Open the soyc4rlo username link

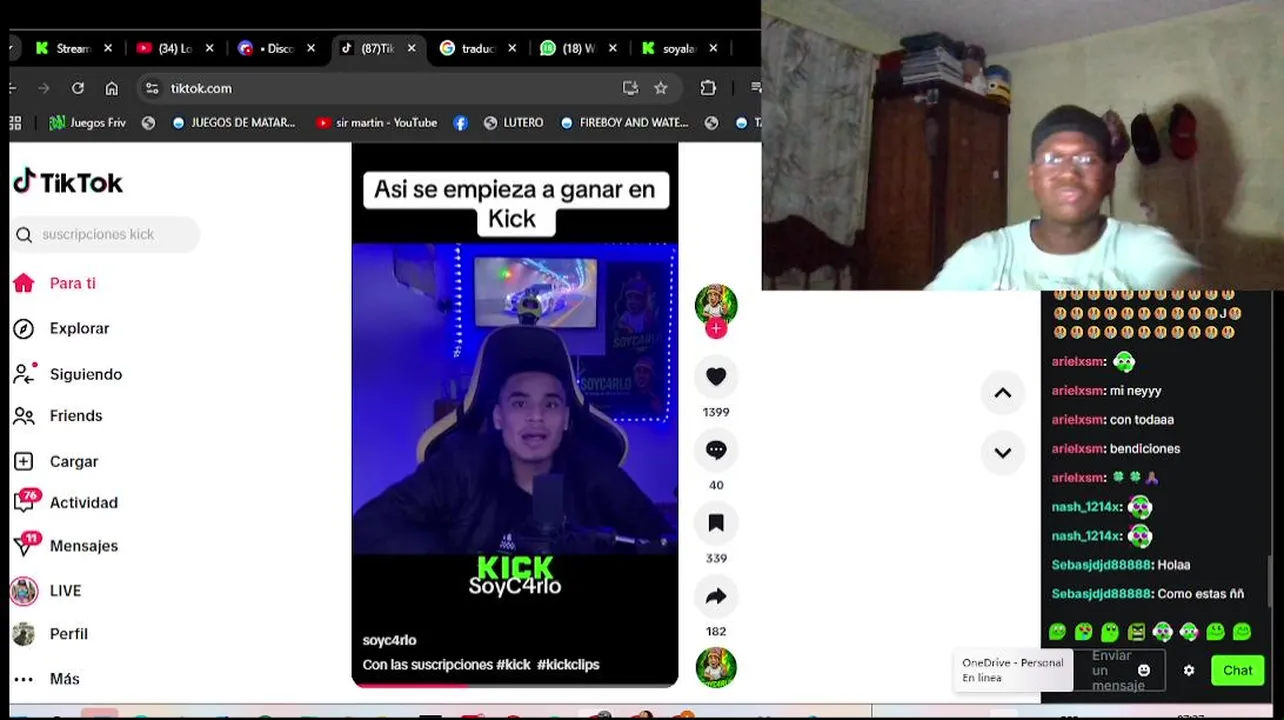coord(389,640)
